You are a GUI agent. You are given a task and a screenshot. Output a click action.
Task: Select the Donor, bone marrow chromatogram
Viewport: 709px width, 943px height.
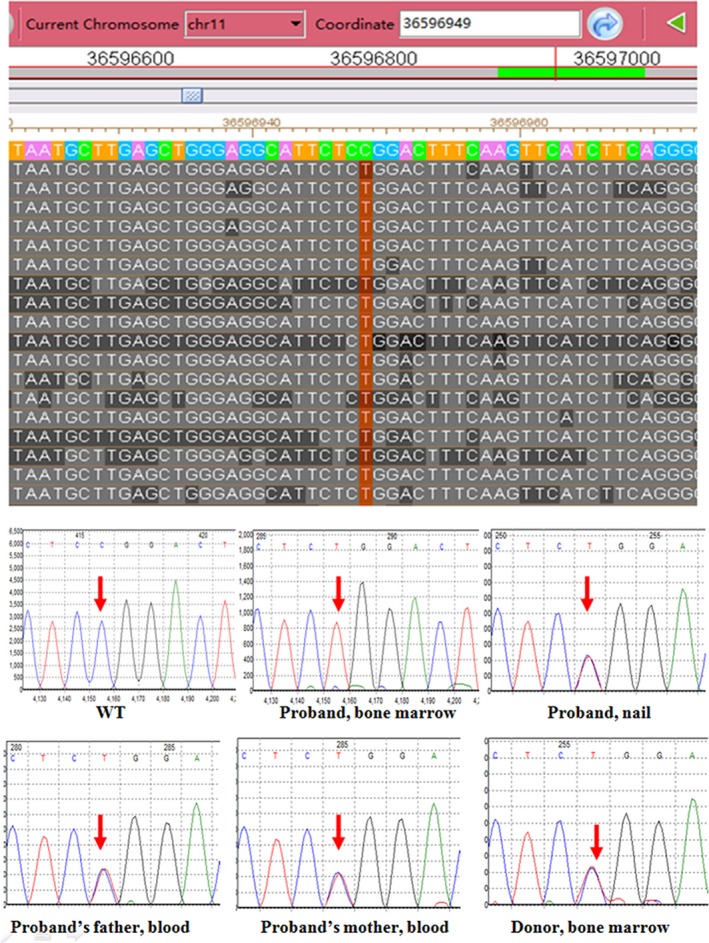pos(597,823)
